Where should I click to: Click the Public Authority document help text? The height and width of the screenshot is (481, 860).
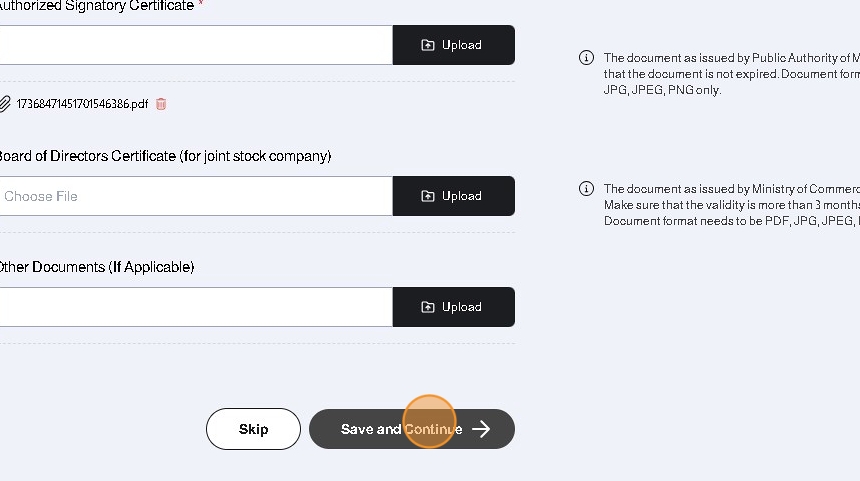click(730, 74)
